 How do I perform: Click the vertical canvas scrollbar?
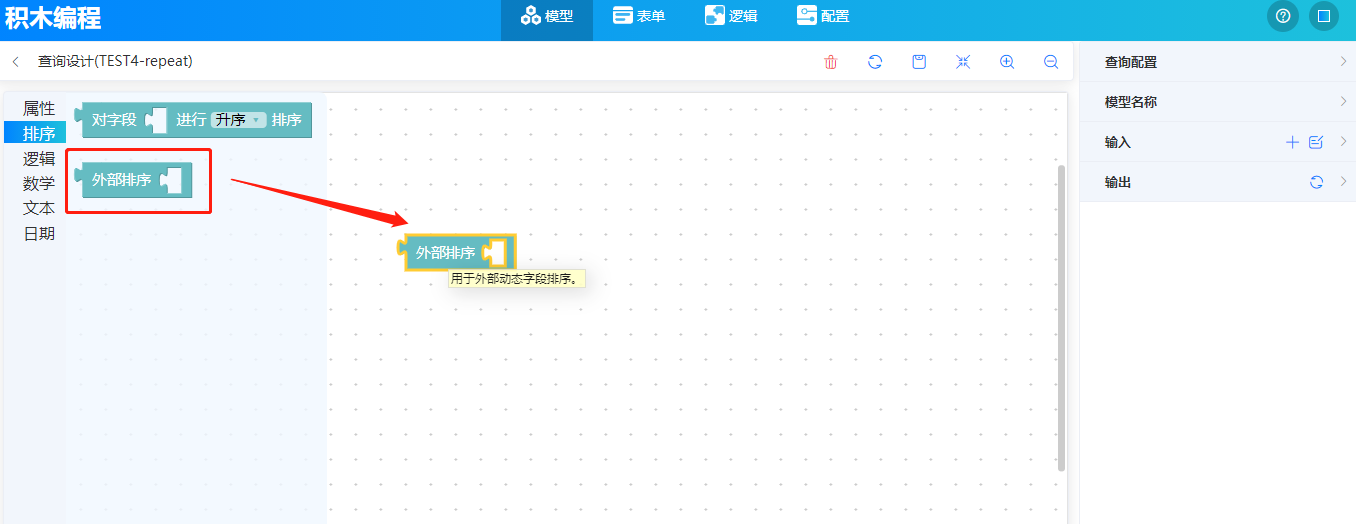tap(1061, 318)
